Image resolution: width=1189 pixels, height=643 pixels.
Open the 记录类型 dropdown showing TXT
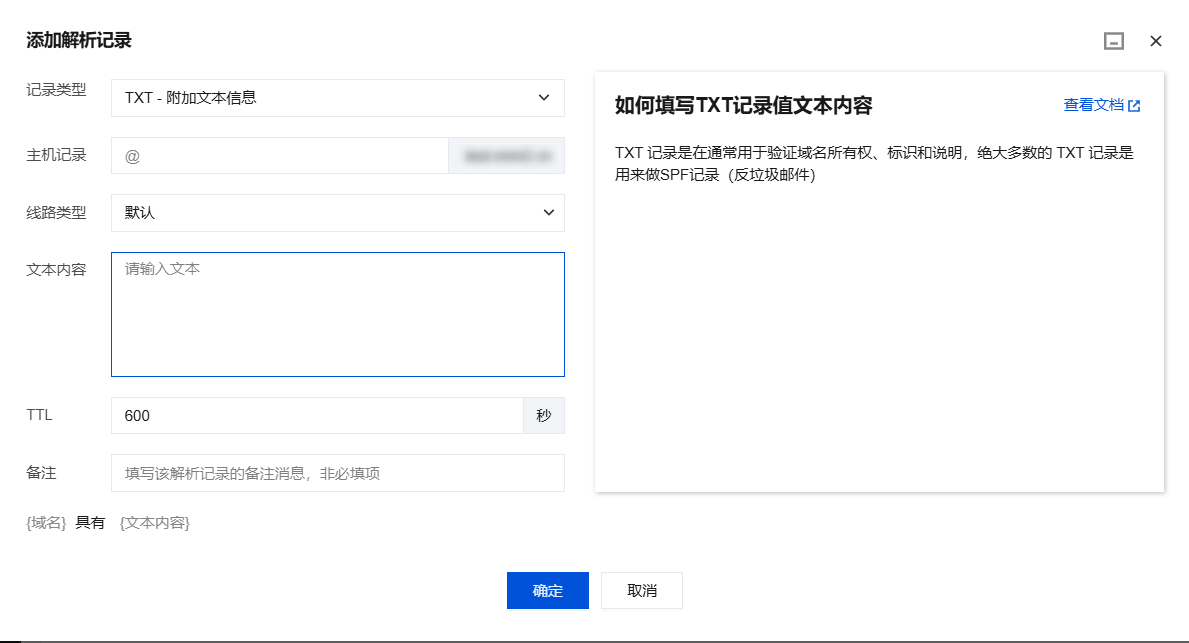pos(337,98)
